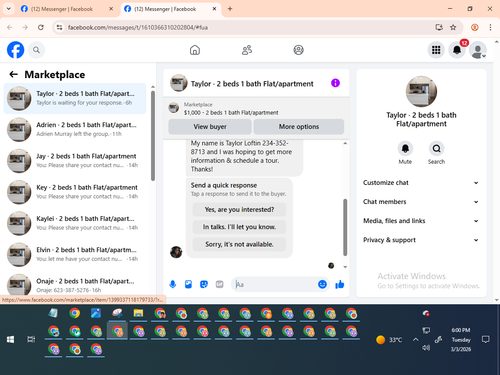Open the Kaylei conversation in list
Image resolution: width=500 pixels, height=375 pixels.
tap(75, 223)
